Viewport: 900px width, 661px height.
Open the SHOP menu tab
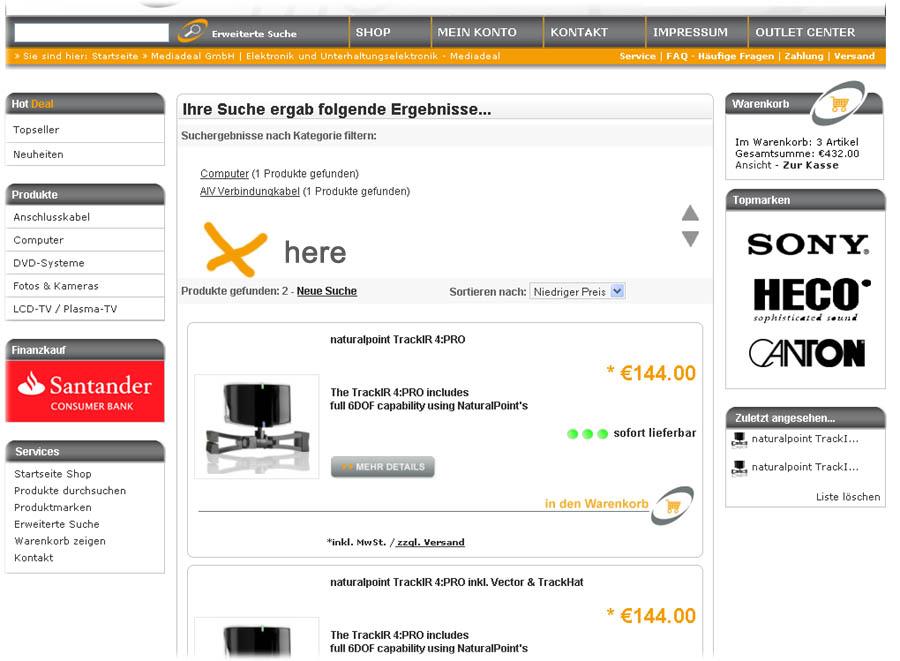point(373,32)
